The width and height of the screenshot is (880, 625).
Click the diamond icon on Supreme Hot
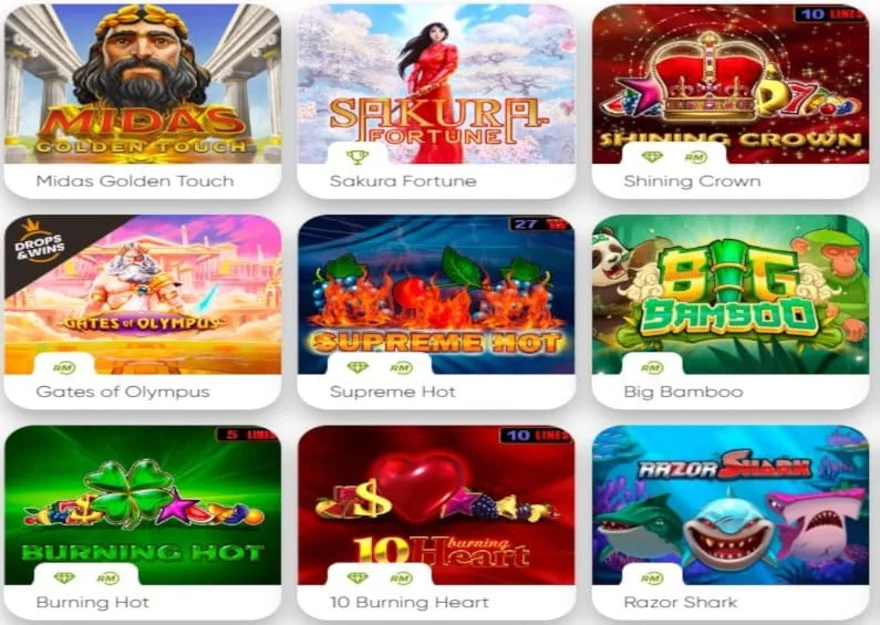coord(358,367)
